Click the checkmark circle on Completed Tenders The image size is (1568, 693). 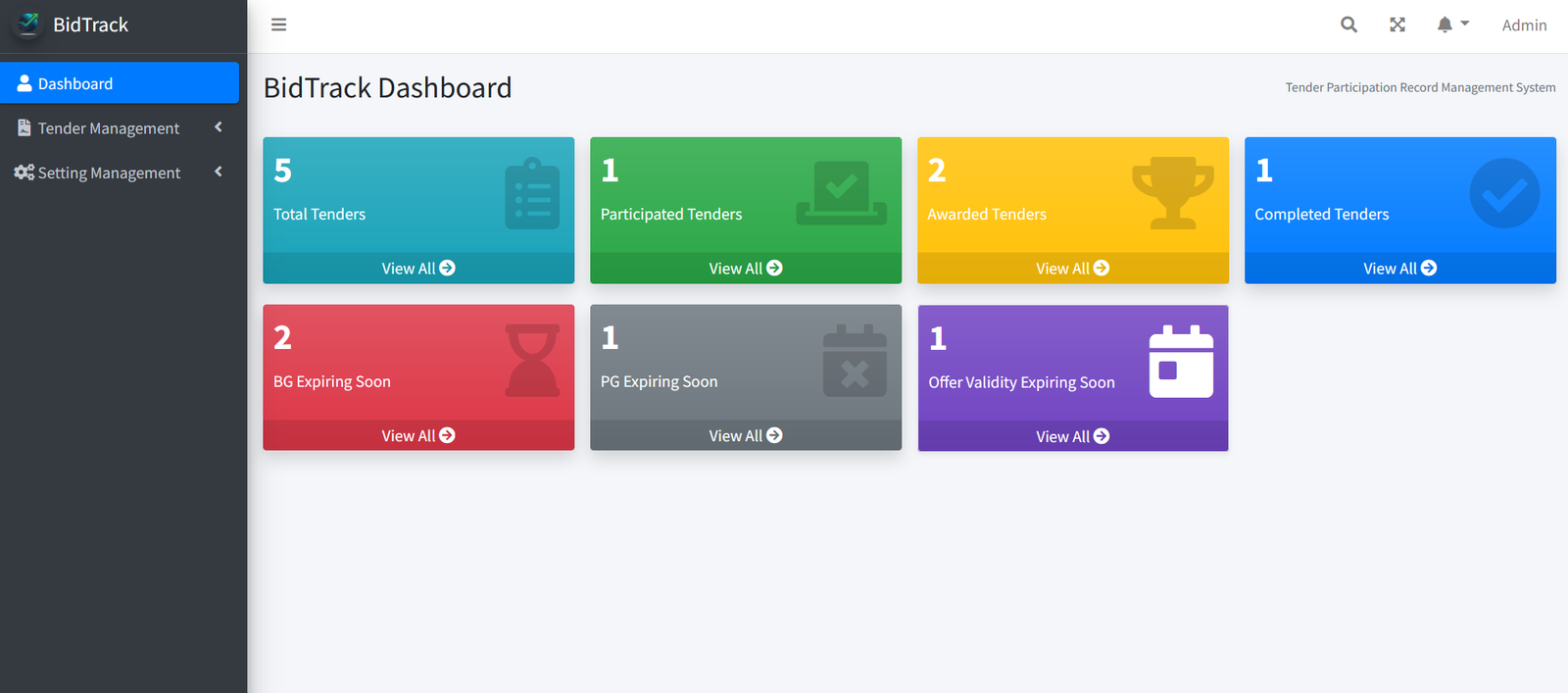1504,193
